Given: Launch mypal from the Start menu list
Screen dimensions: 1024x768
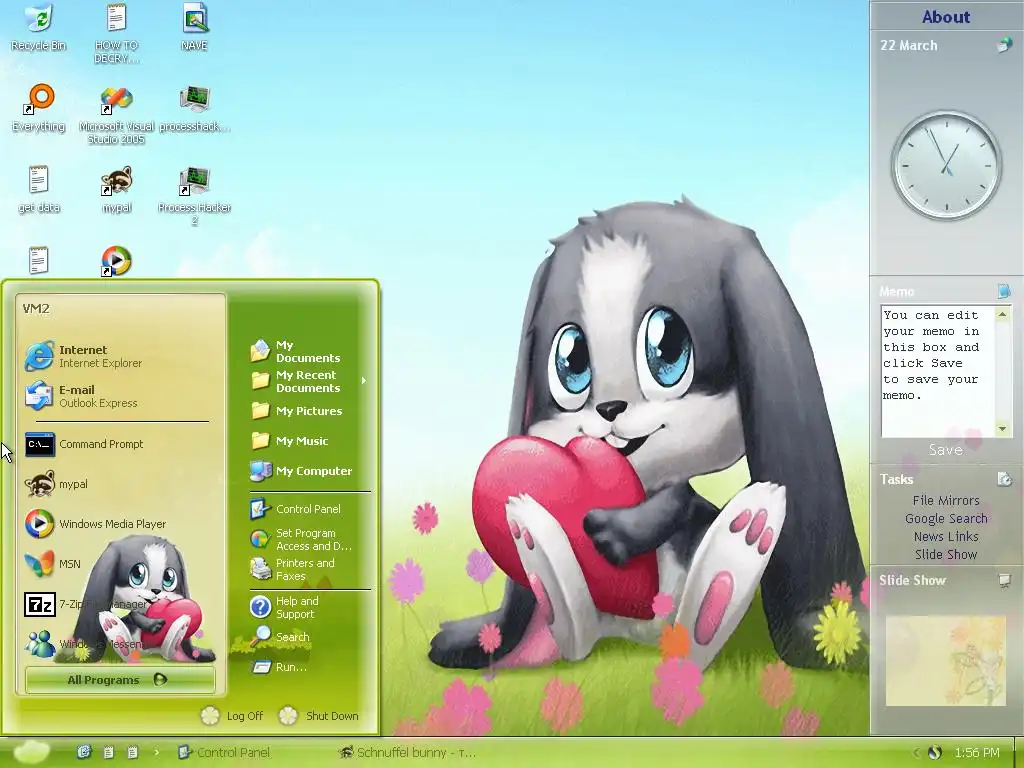Looking at the screenshot, I should point(121,484).
